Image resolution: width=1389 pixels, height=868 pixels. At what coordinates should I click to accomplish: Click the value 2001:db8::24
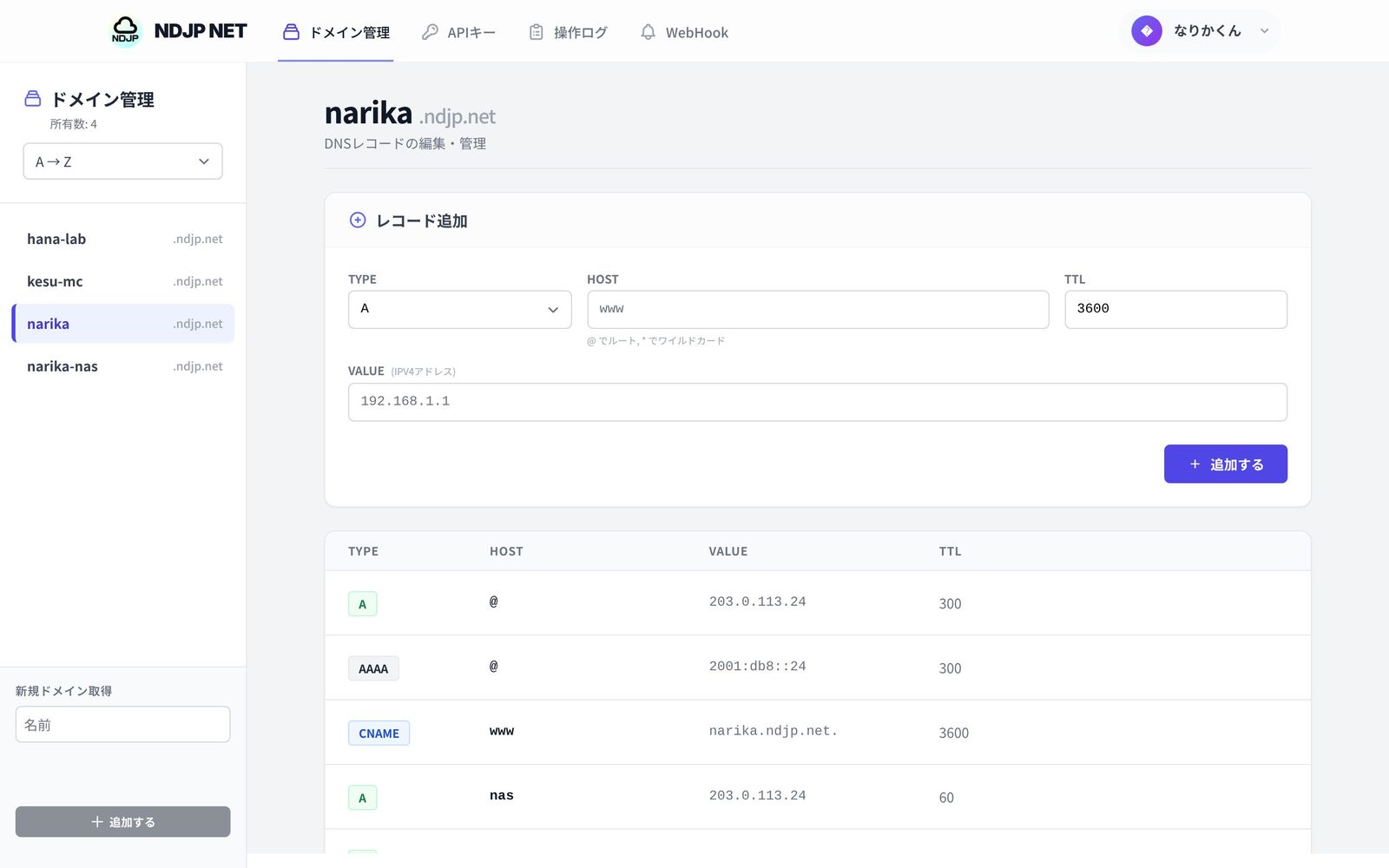click(757, 667)
